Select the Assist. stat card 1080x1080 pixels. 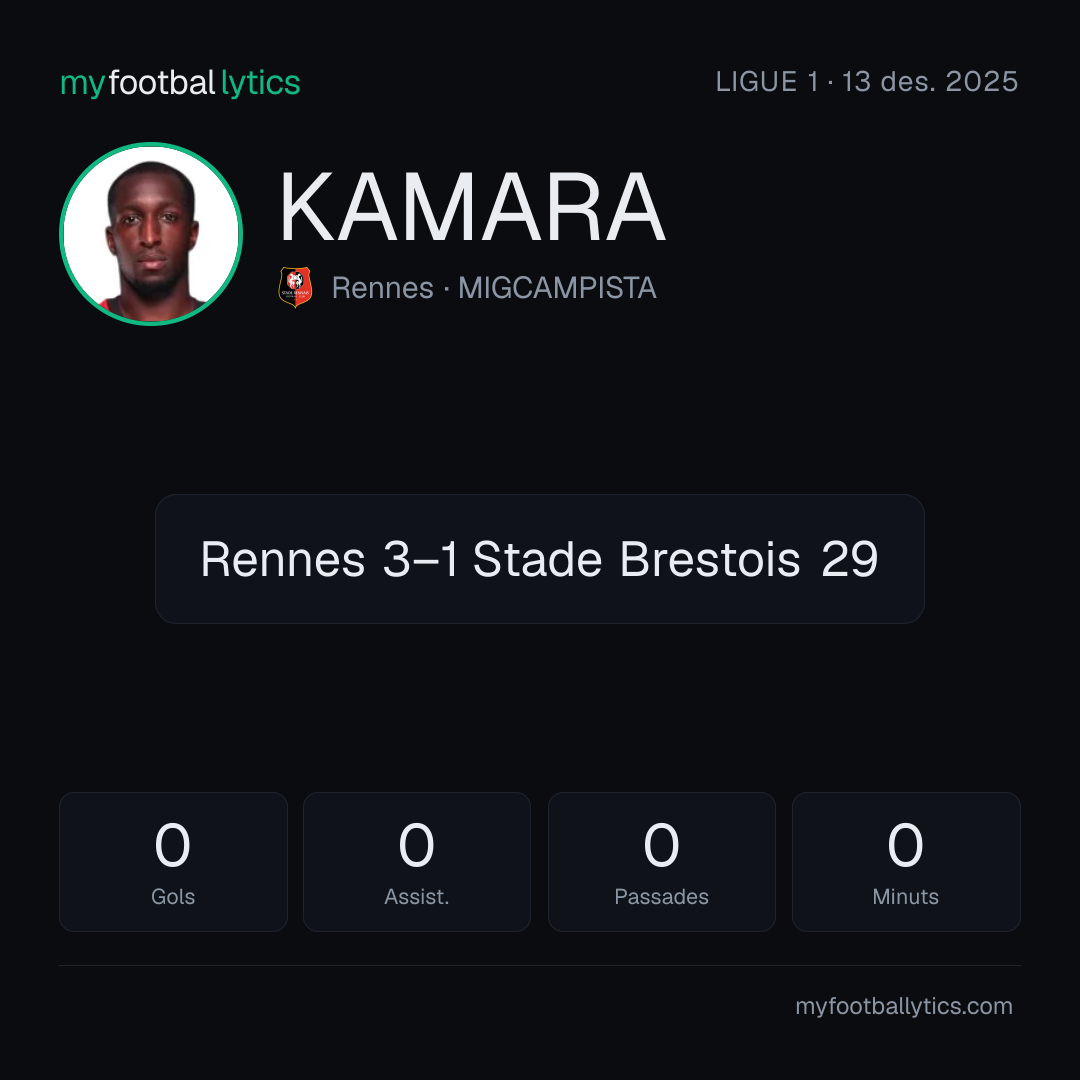pos(417,862)
